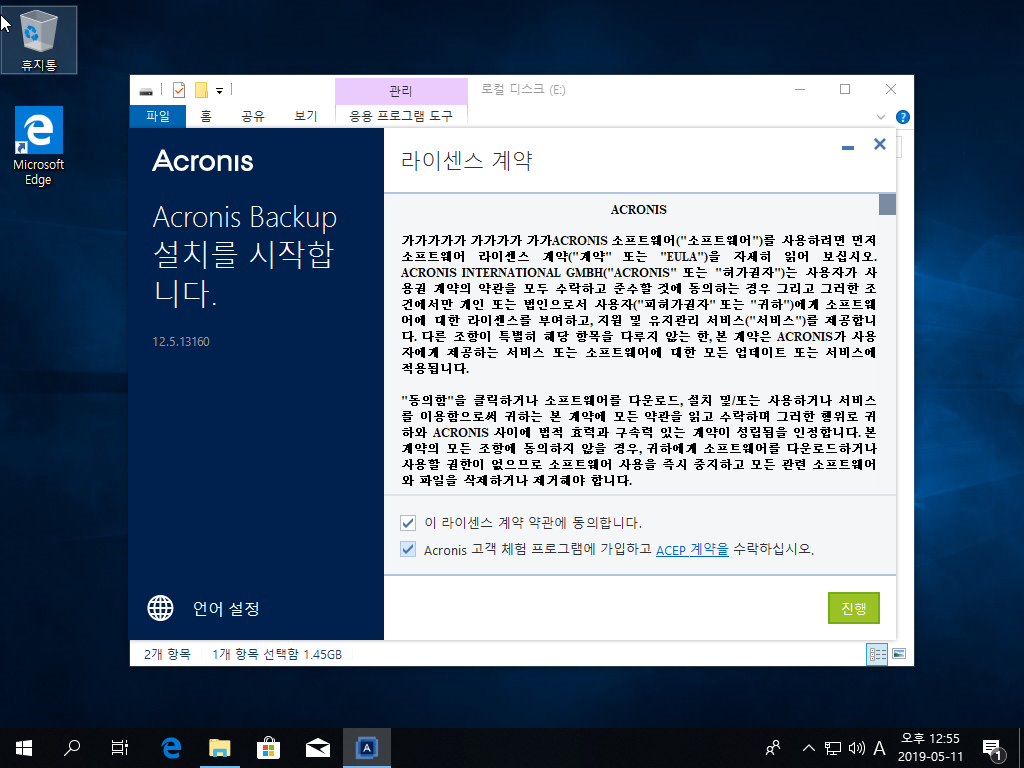Click the version number 12.5.13160
Screen dimensions: 1024x768
click(x=181, y=342)
